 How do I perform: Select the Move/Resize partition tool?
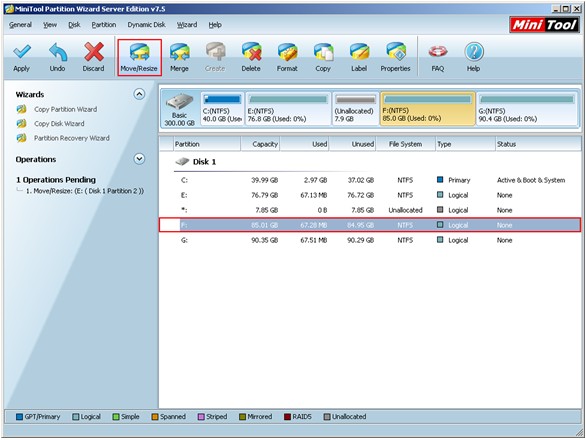139,58
